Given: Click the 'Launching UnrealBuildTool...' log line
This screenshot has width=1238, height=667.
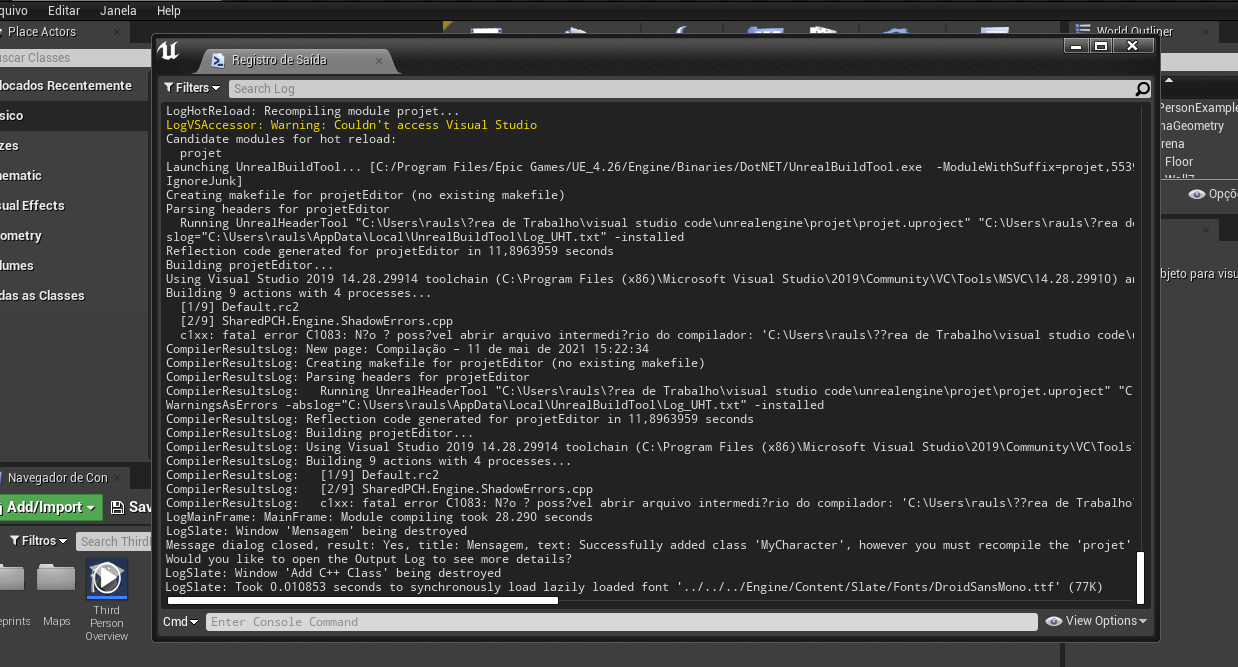Looking at the screenshot, I should click(649, 167).
